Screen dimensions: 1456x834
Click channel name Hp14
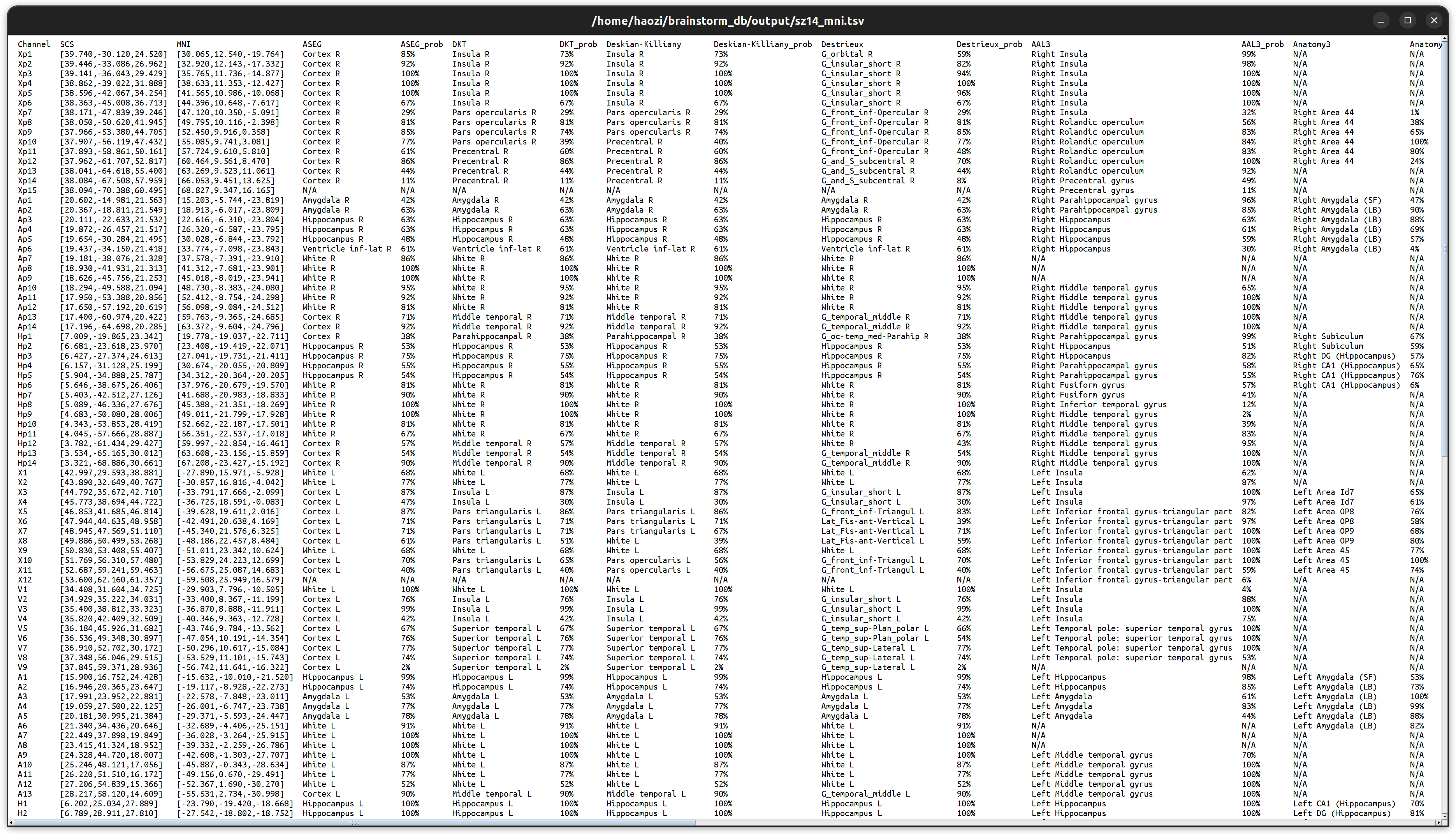click(x=27, y=463)
